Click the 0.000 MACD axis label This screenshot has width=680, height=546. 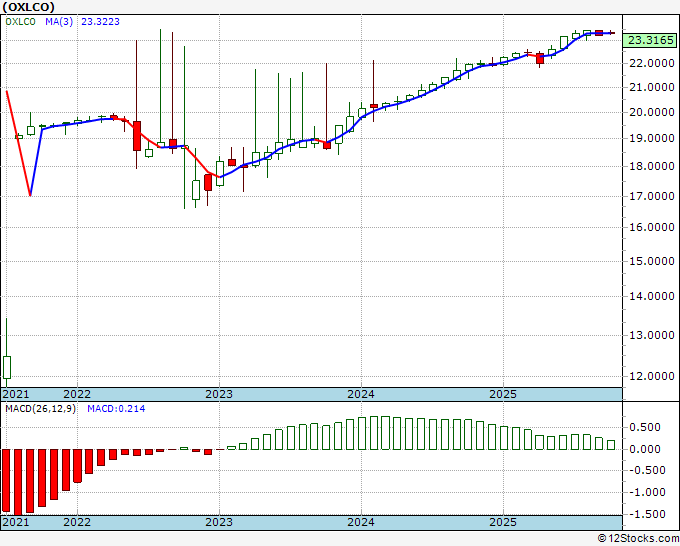[647, 449]
